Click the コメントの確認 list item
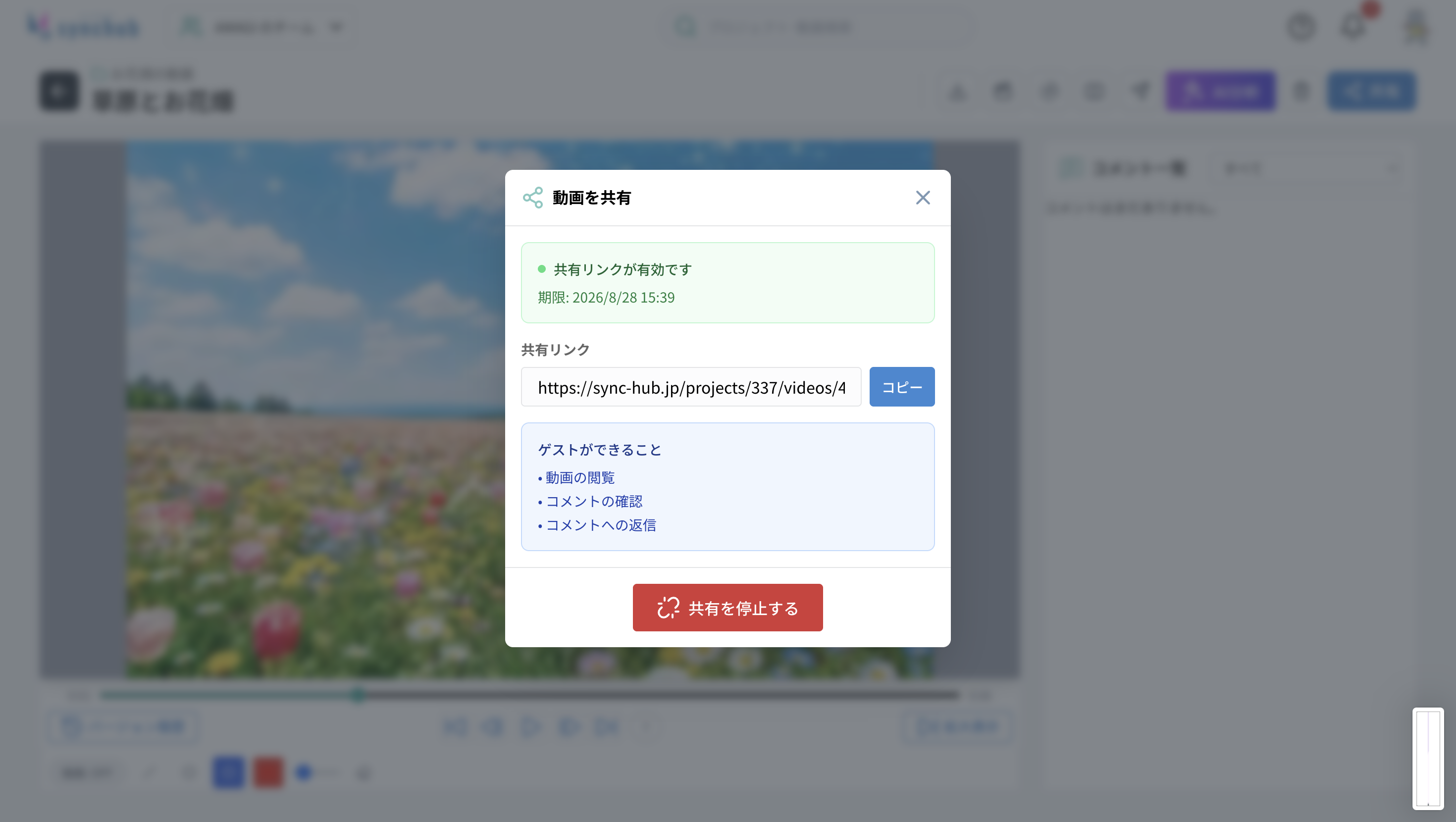Viewport: 1456px width, 822px height. (594, 502)
